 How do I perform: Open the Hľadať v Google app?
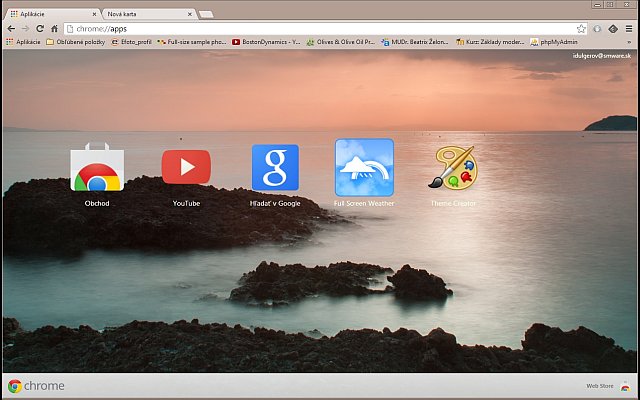coord(275,167)
